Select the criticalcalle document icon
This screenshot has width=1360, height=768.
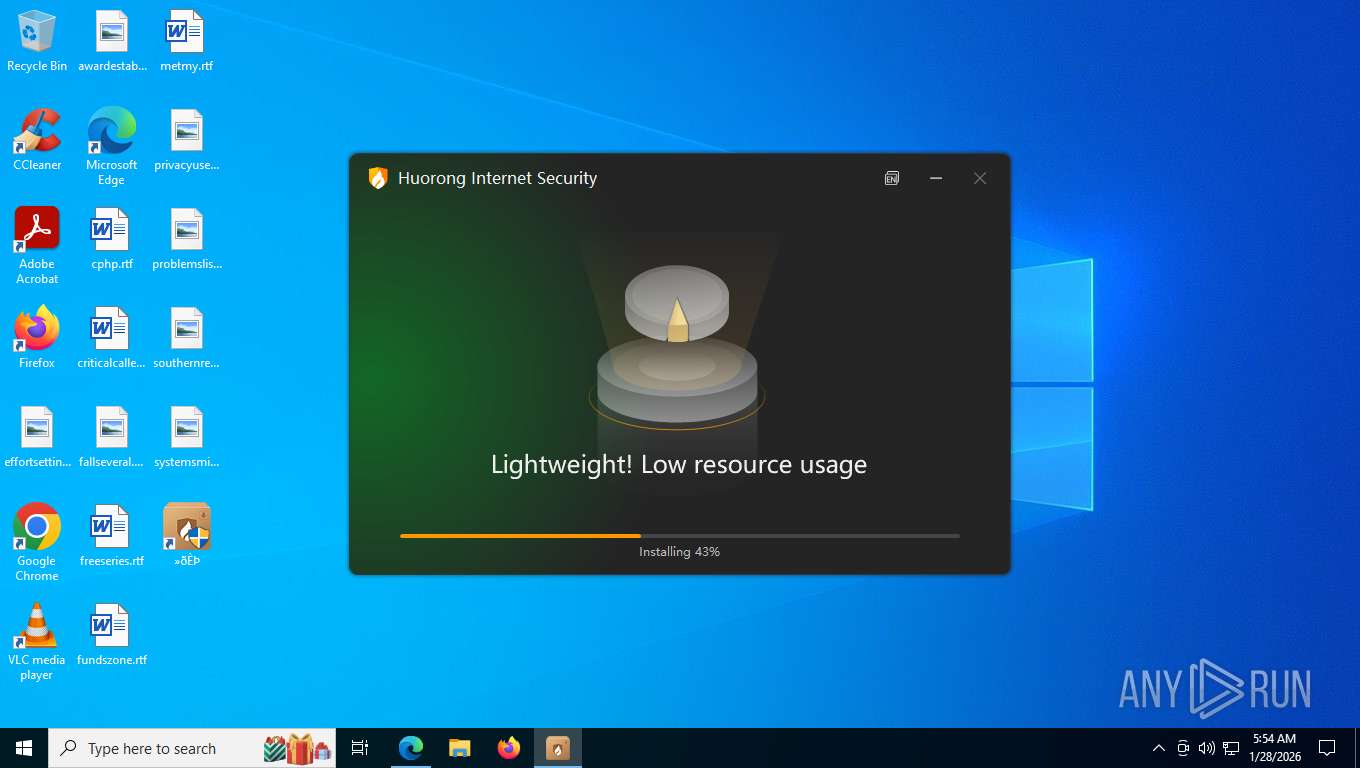point(112,338)
